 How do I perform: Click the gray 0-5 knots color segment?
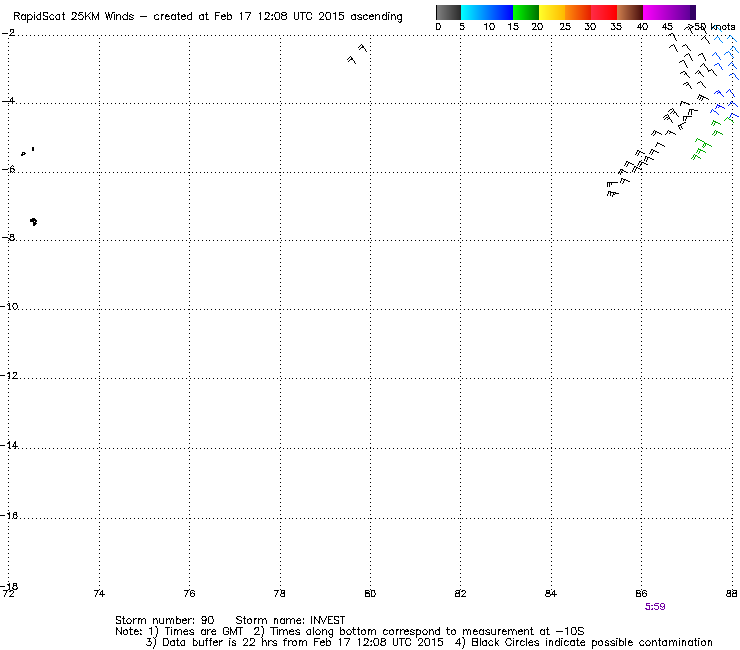pyautogui.click(x=448, y=12)
